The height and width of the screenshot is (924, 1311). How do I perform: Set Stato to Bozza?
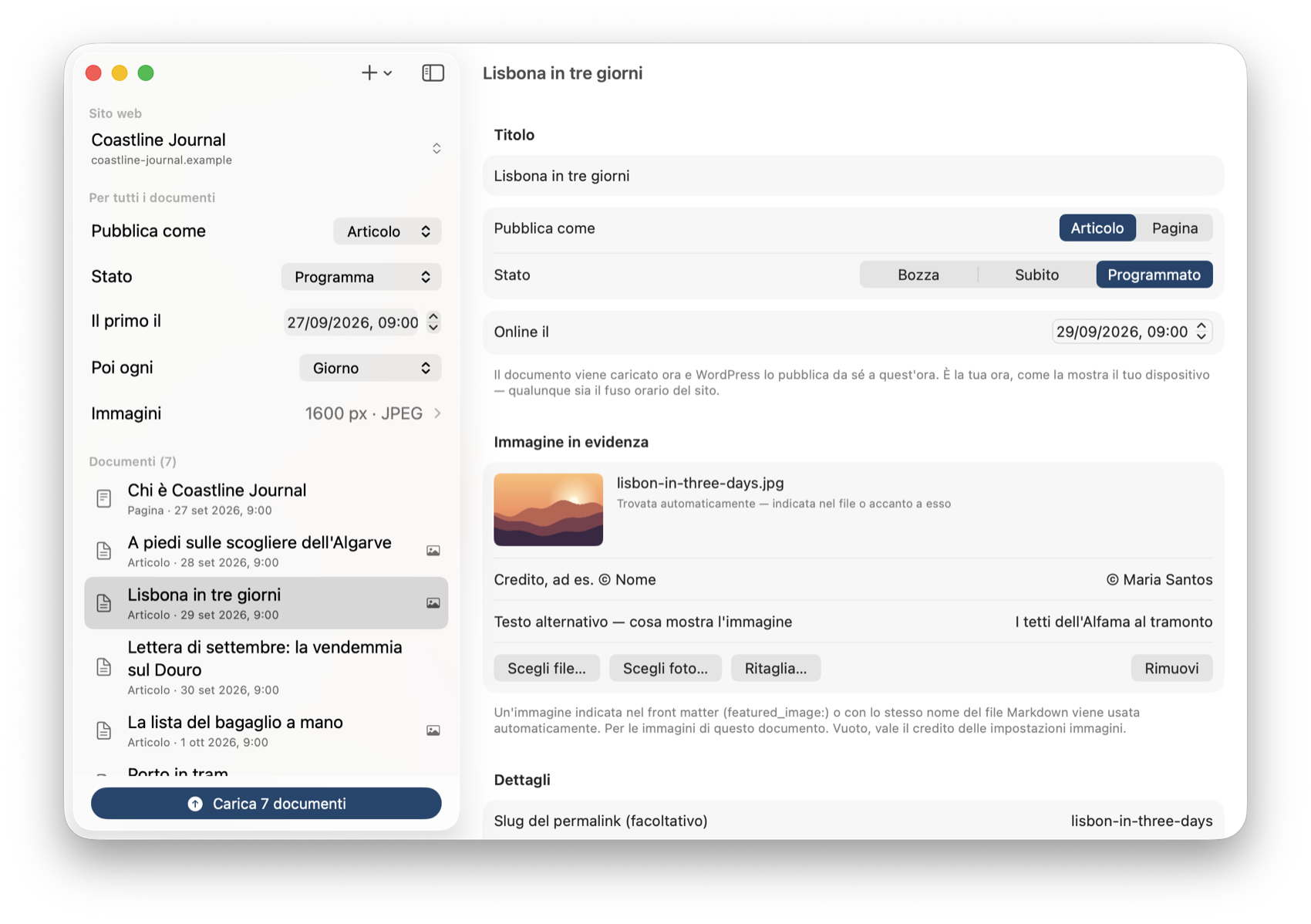[918, 275]
